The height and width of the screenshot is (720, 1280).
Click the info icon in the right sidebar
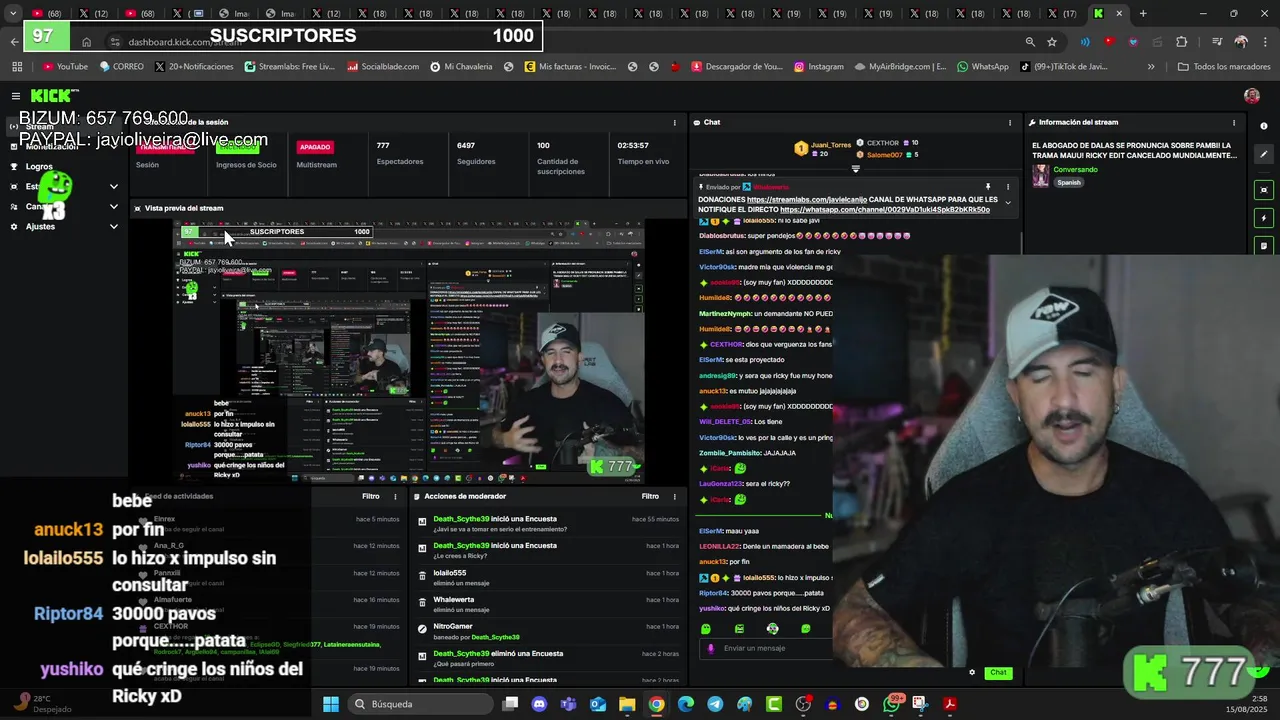(1264, 126)
